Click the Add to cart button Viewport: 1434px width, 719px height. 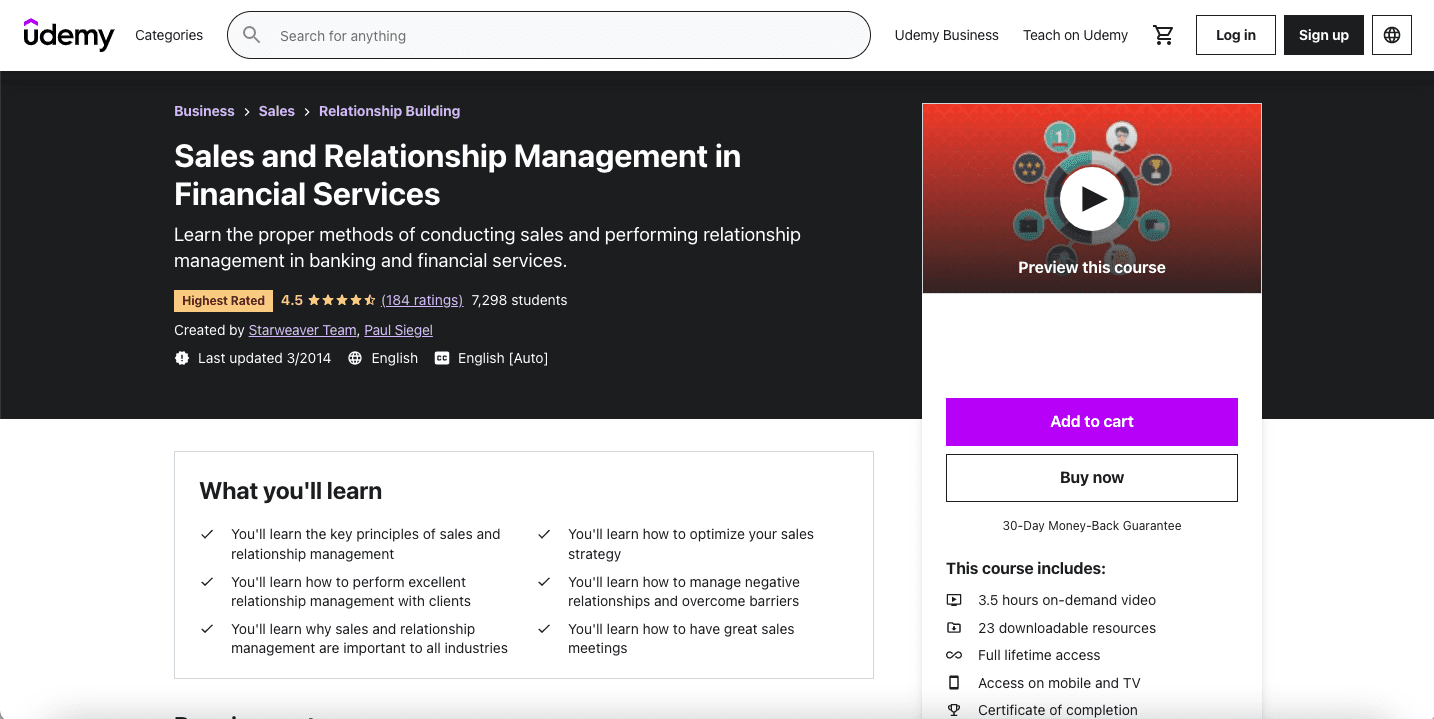click(1091, 422)
